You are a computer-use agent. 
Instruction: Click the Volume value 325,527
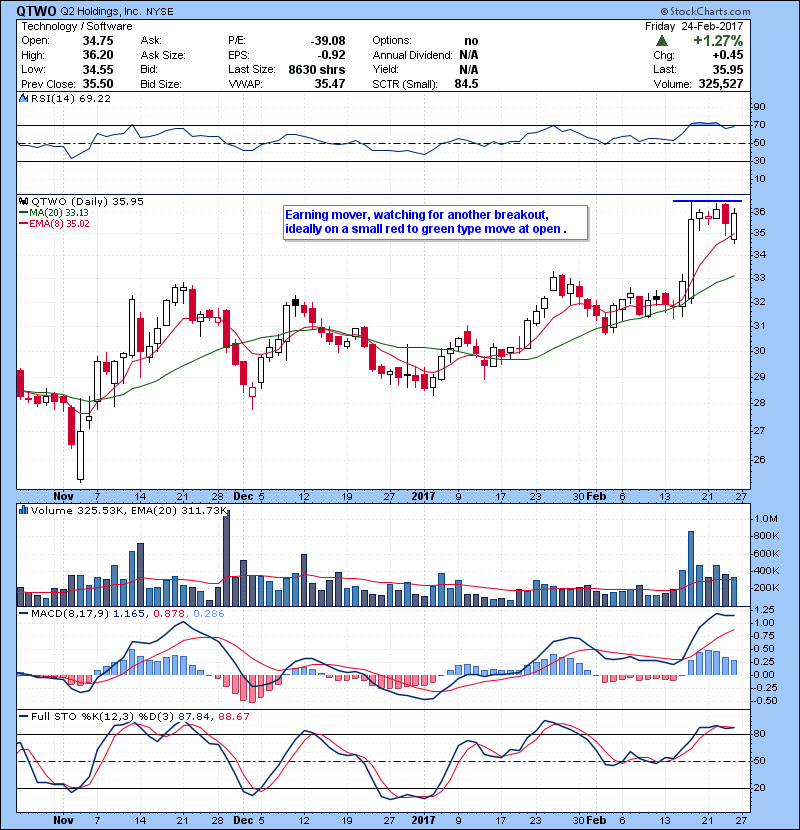pos(721,84)
